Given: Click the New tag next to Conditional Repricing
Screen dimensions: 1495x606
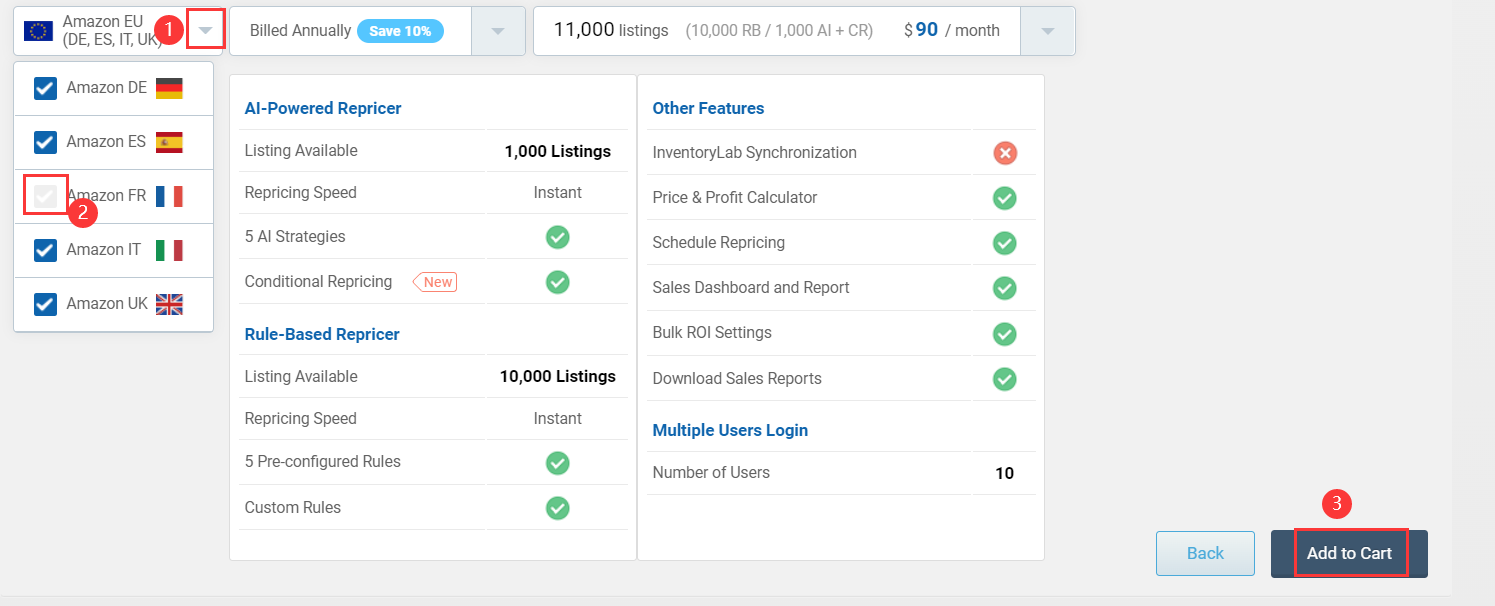Looking at the screenshot, I should (435, 282).
